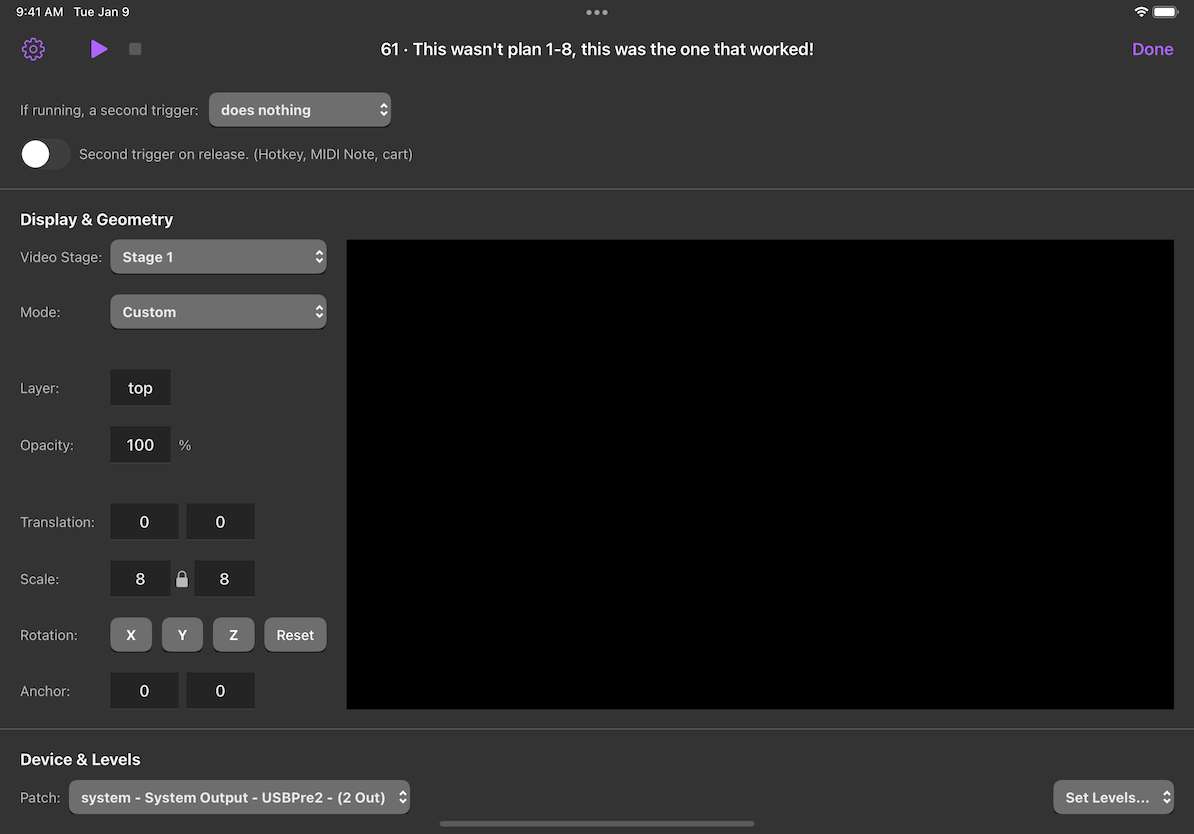Image resolution: width=1194 pixels, height=834 pixels.
Task: Open the iPad multitasking ellipsis menu
Action: click(x=597, y=12)
